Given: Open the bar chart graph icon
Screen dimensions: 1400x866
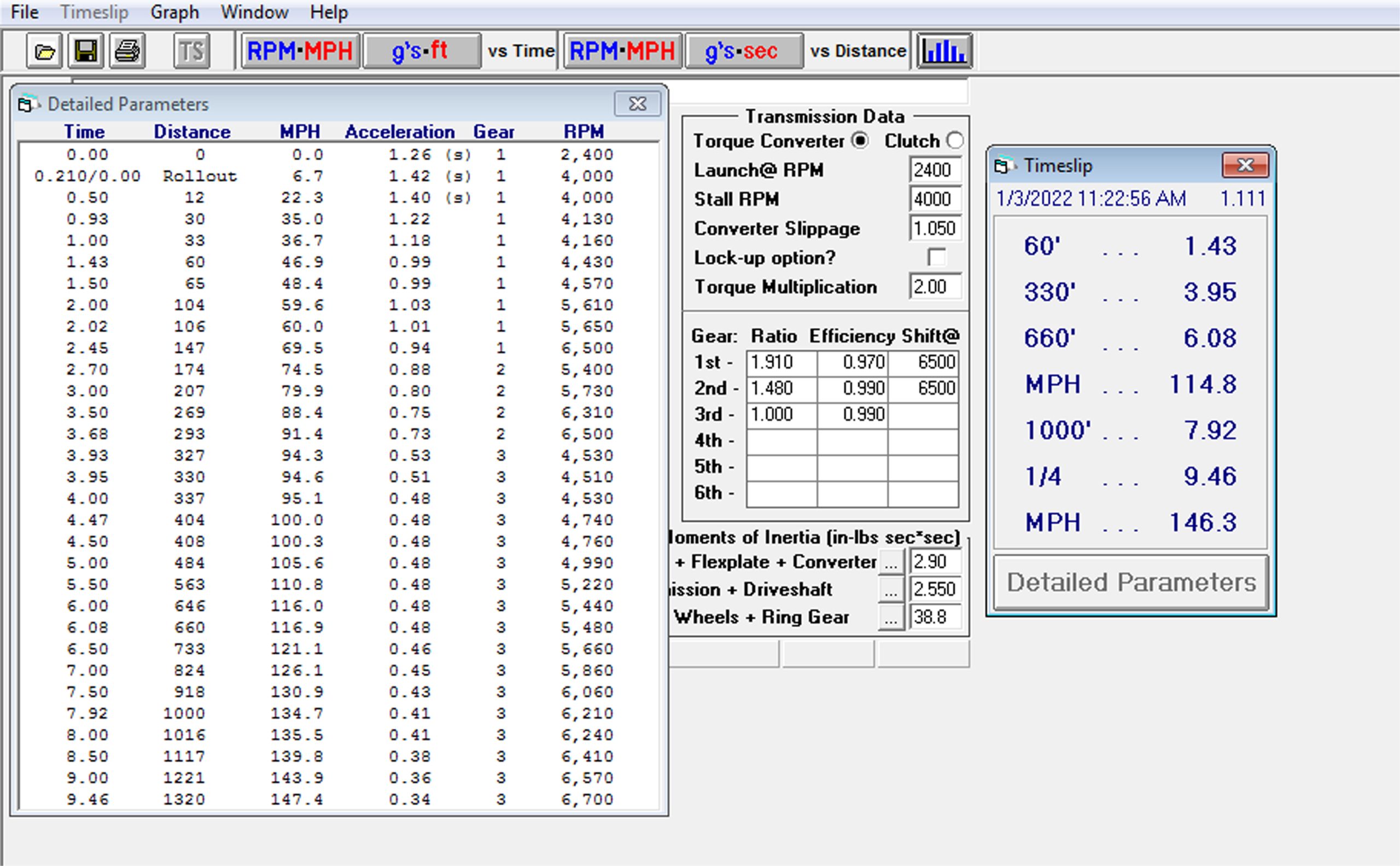Looking at the screenshot, I should [x=944, y=51].
